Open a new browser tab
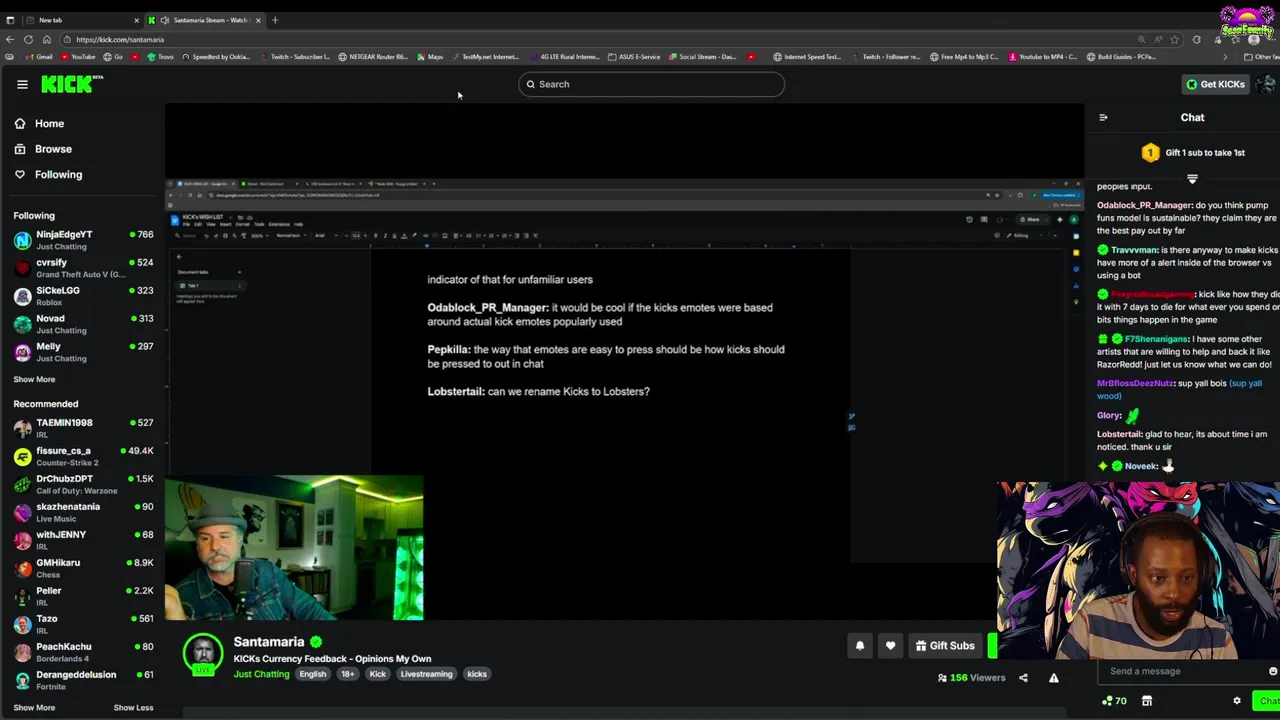The width and height of the screenshot is (1280, 720). pyautogui.click(x=276, y=20)
